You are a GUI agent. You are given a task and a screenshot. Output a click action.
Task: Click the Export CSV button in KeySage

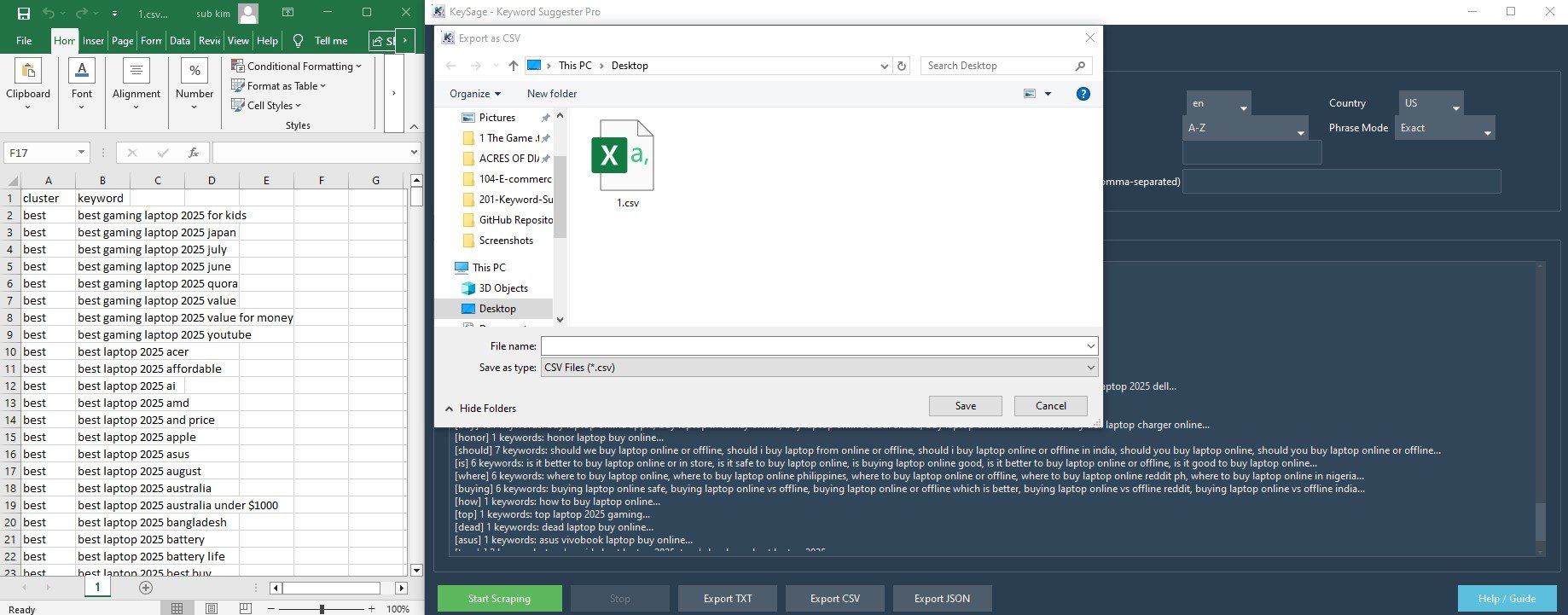835,599
